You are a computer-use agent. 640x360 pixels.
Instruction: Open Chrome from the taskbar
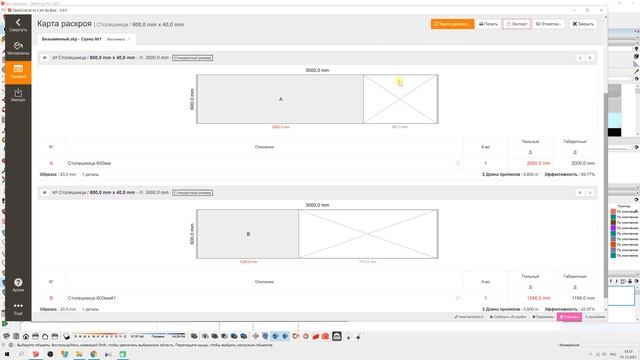[x=93, y=354]
